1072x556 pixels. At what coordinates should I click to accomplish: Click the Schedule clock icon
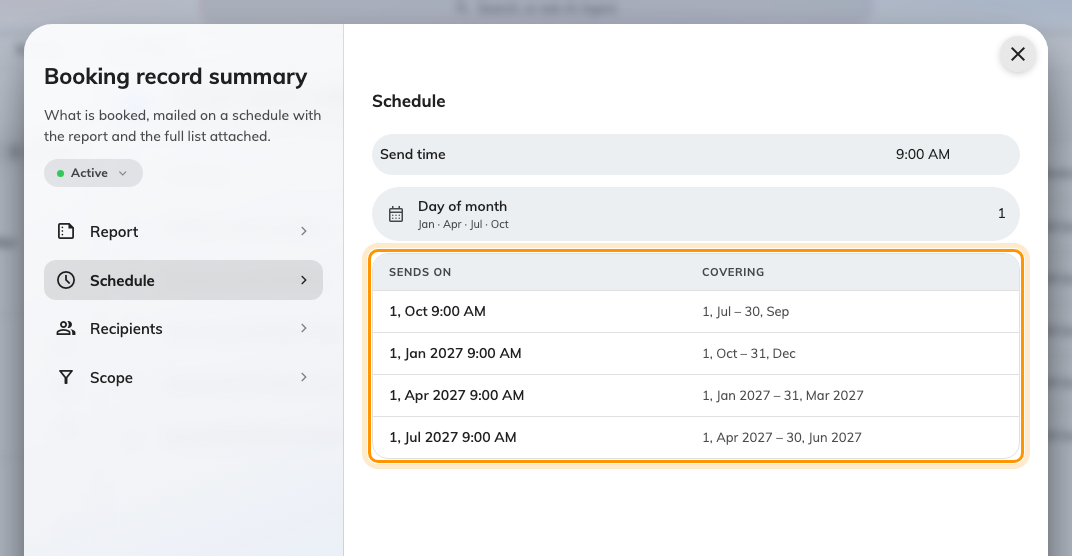(x=66, y=280)
